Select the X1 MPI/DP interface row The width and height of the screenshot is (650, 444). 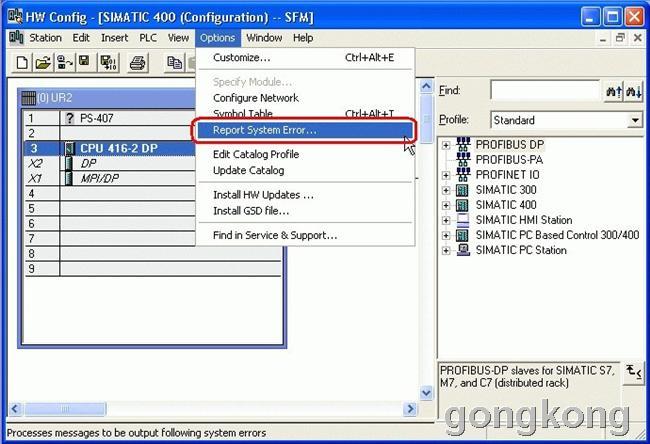point(110,178)
